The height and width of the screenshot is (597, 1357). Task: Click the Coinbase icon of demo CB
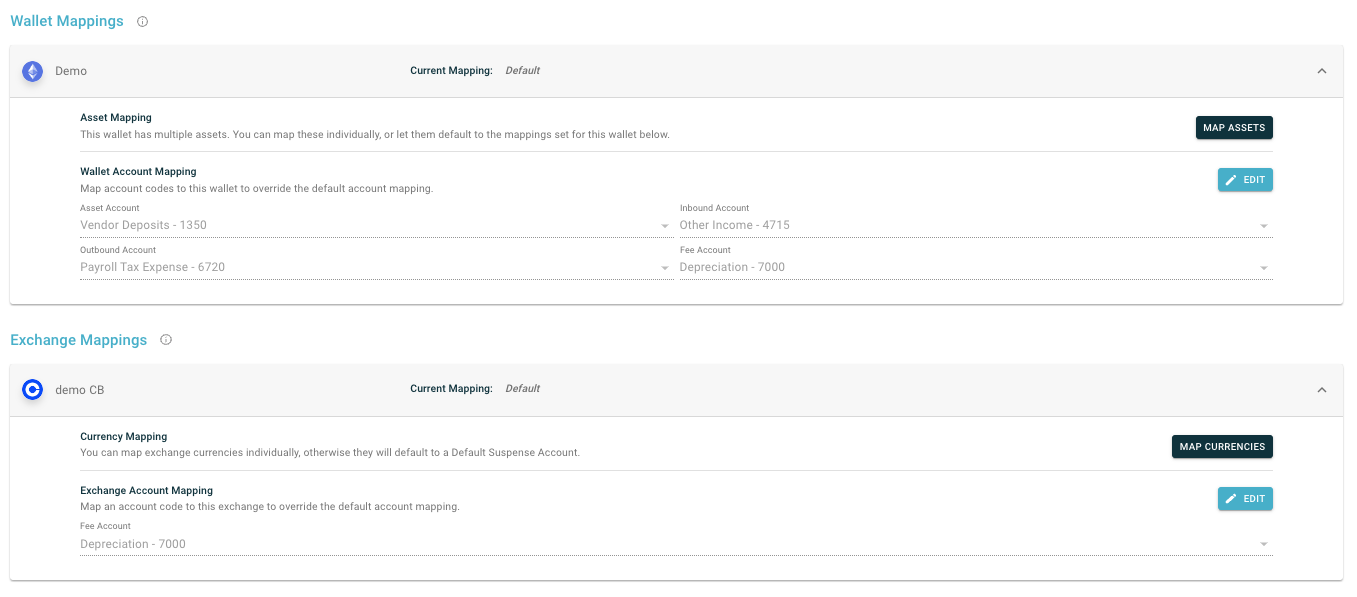click(x=33, y=390)
